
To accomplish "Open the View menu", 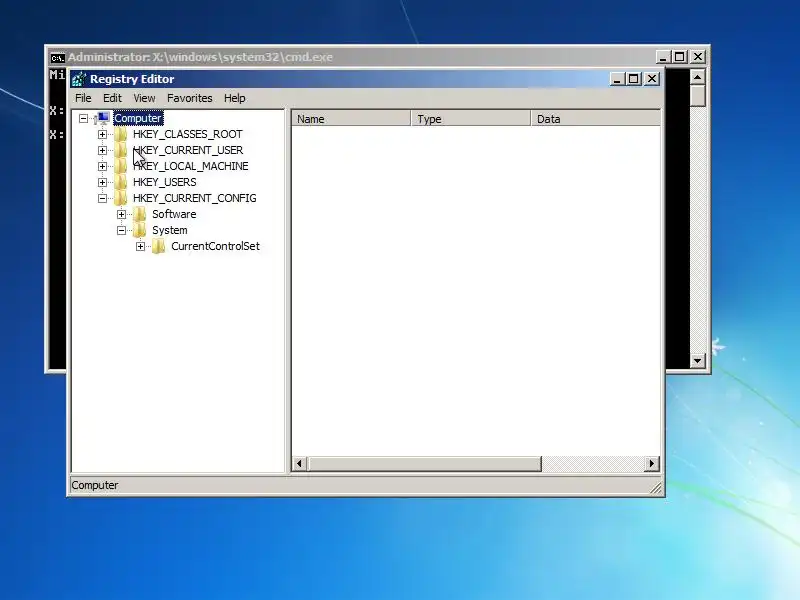I will coord(144,98).
